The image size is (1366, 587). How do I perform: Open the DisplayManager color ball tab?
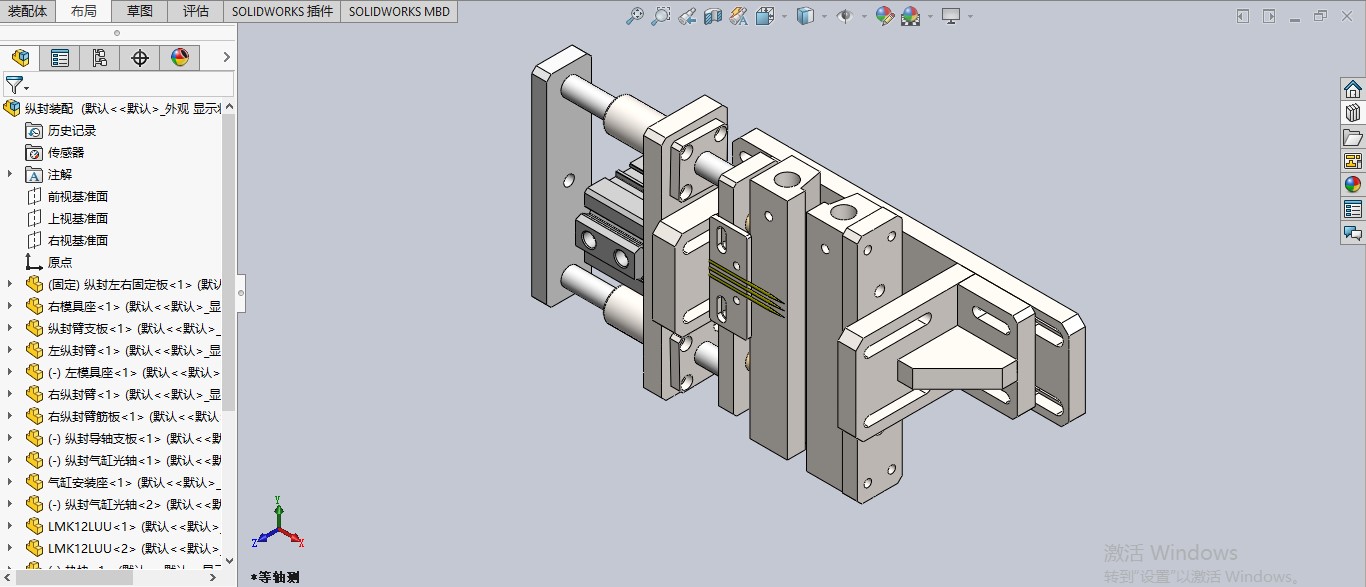coord(180,58)
